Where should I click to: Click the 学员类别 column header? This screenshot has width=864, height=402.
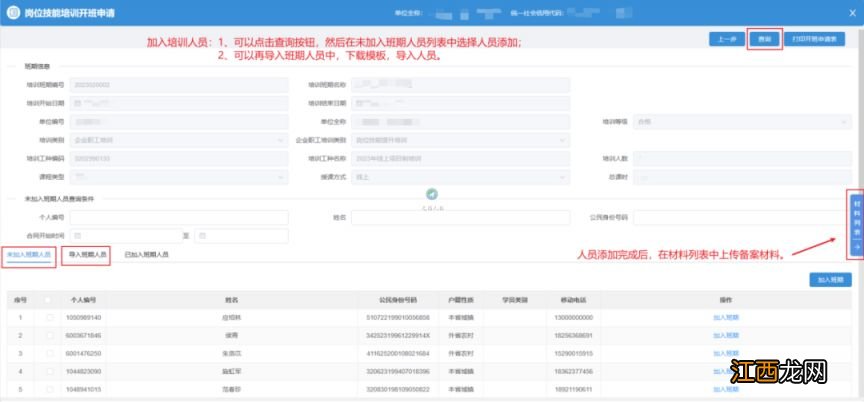(515, 300)
